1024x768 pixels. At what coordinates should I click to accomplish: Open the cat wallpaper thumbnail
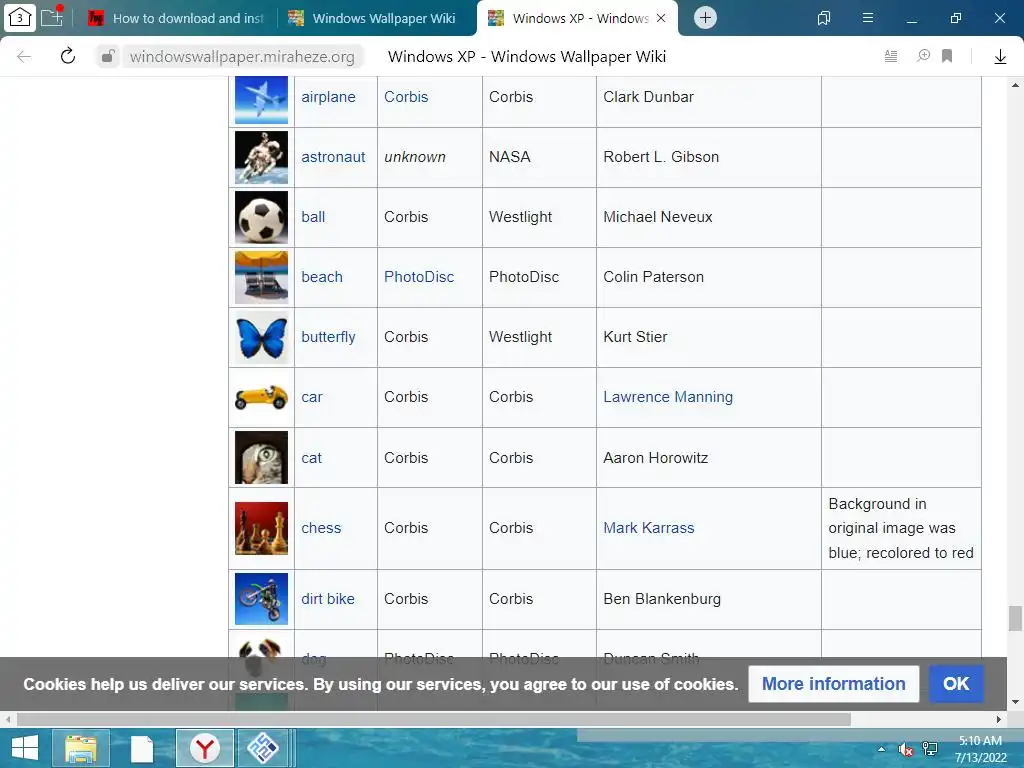261,458
